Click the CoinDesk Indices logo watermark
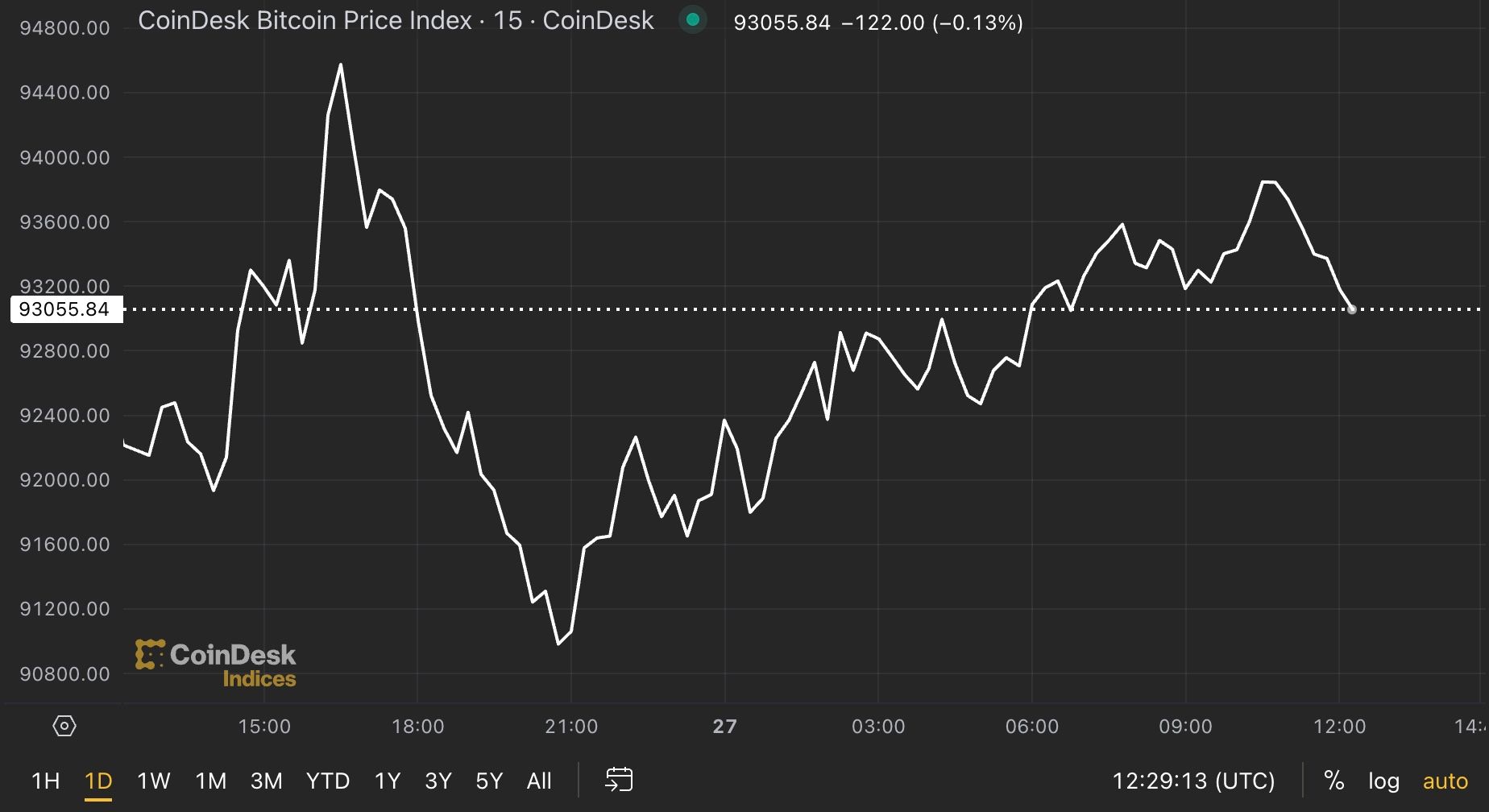 216,662
